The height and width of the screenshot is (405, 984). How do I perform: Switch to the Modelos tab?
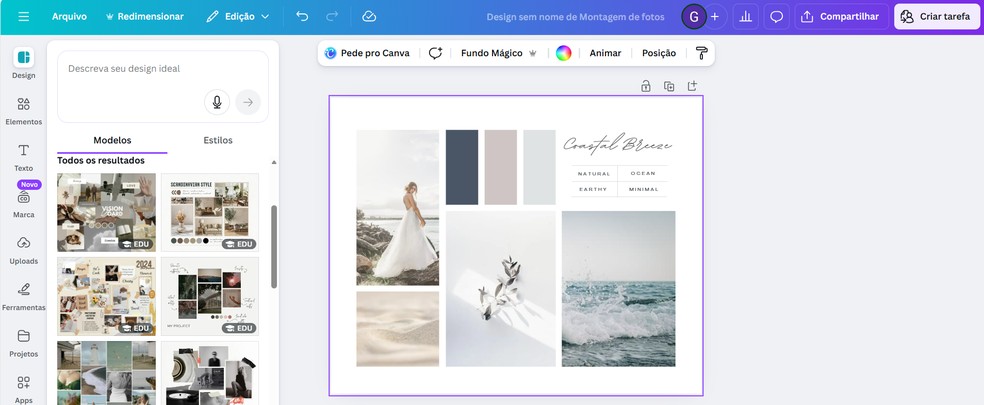point(112,140)
